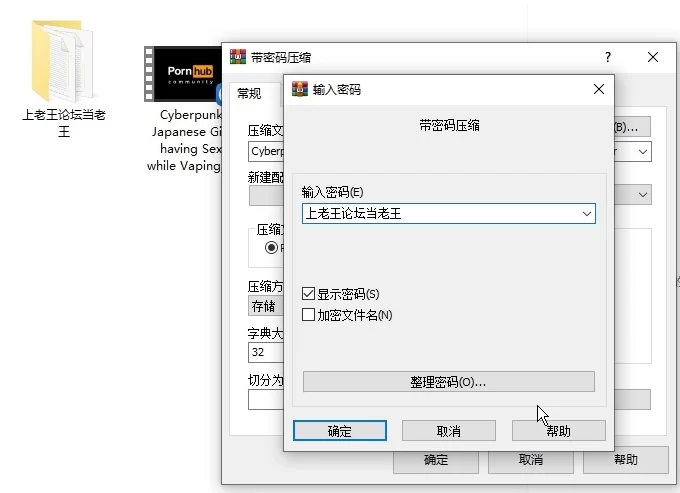680x493 pixels.
Task: Click 取消 in the 输入密码 dialog
Action: pyautogui.click(x=449, y=431)
